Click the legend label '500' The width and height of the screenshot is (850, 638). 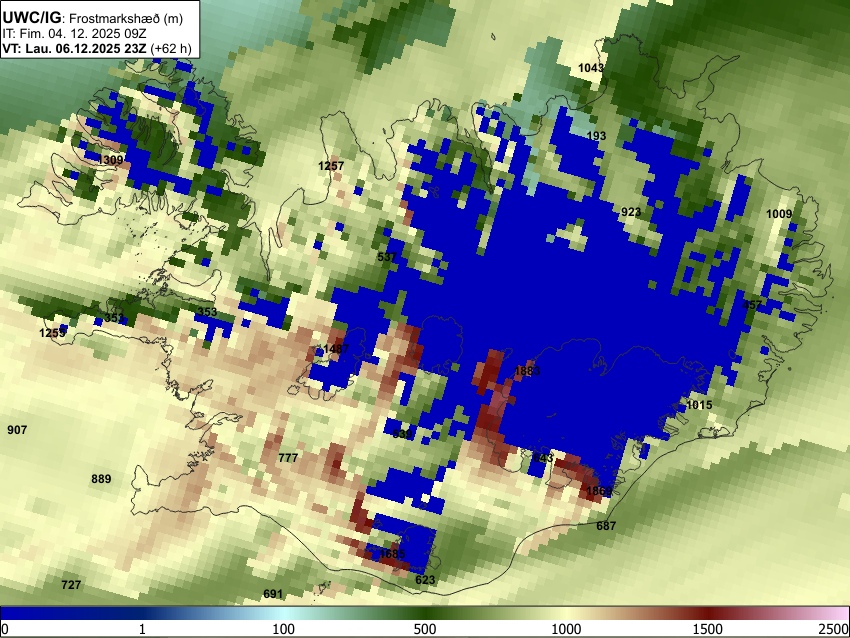[x=425, y=629]
